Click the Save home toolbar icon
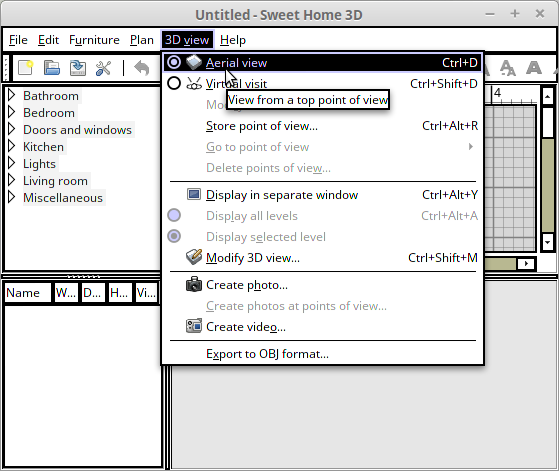The height and width of the screenshot is (471, 559). (78, 68)
